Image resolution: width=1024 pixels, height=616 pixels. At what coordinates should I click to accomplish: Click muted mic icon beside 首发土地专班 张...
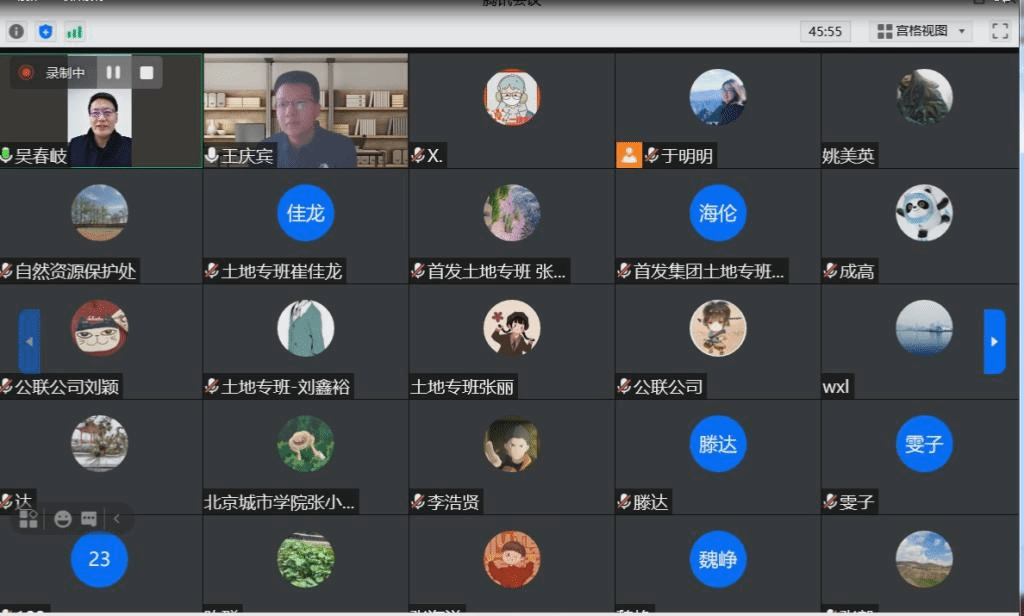(418, 270)
